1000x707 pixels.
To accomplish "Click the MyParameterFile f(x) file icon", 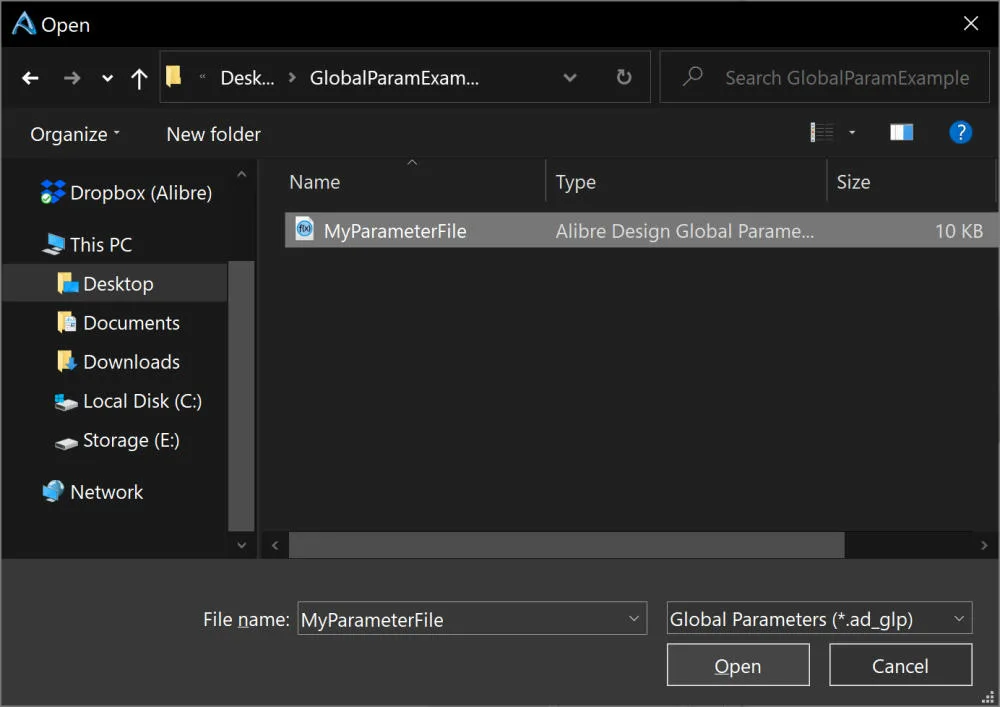I will (304, 228).
